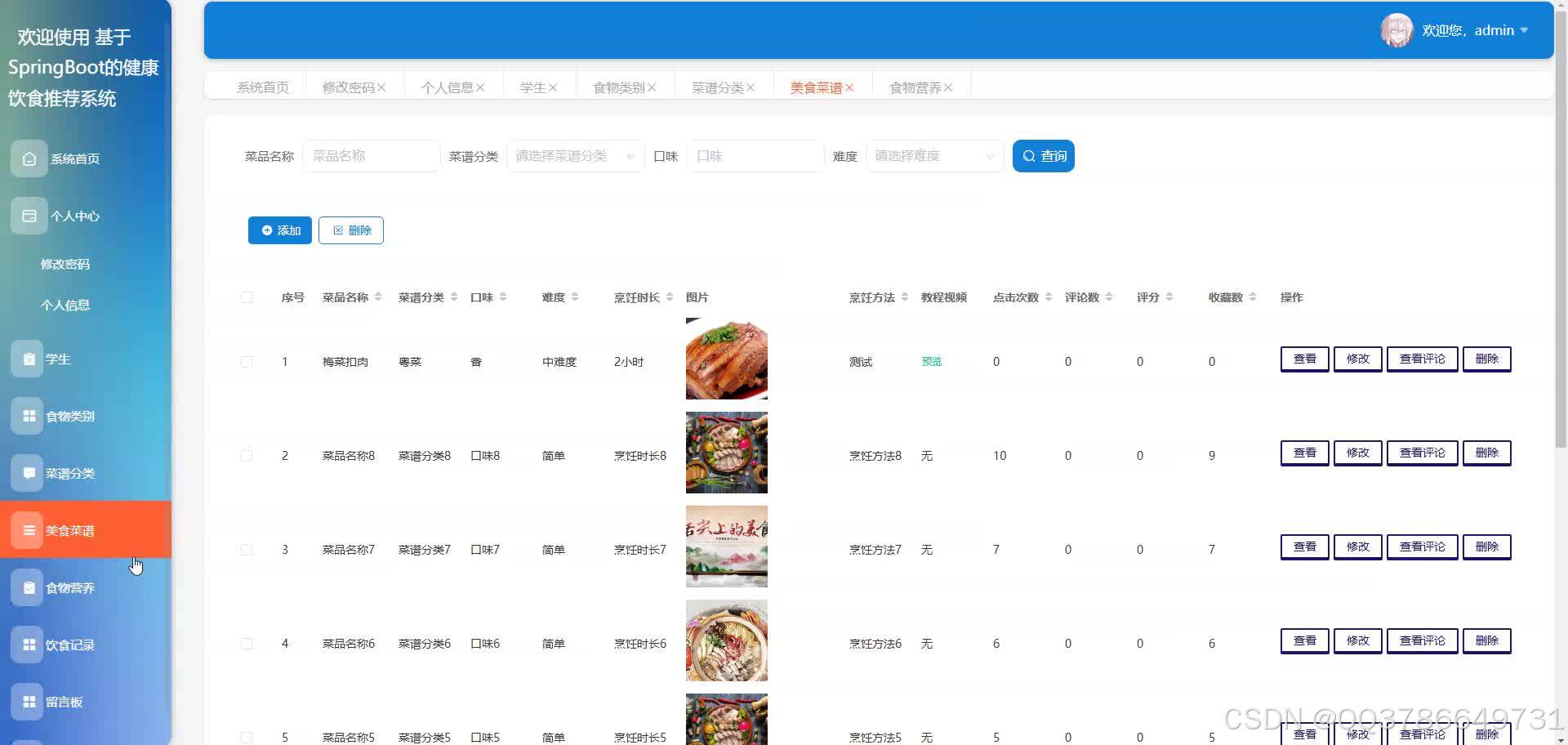Viewport: 1568px width, 745px height.
Task: Click the 食物类别 grid icon
Action: [x=28, y=416]
